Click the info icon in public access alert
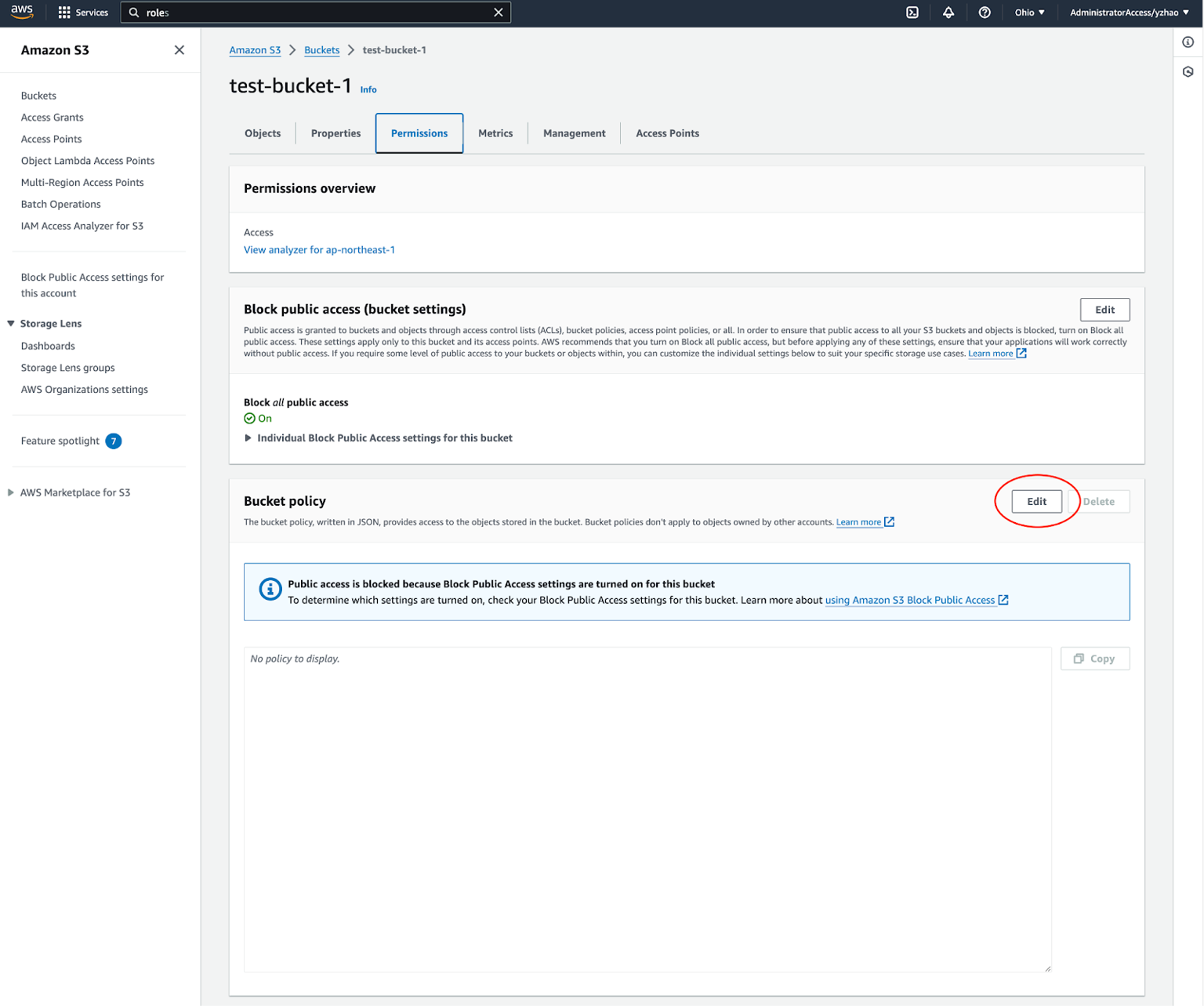 point(270,590)
